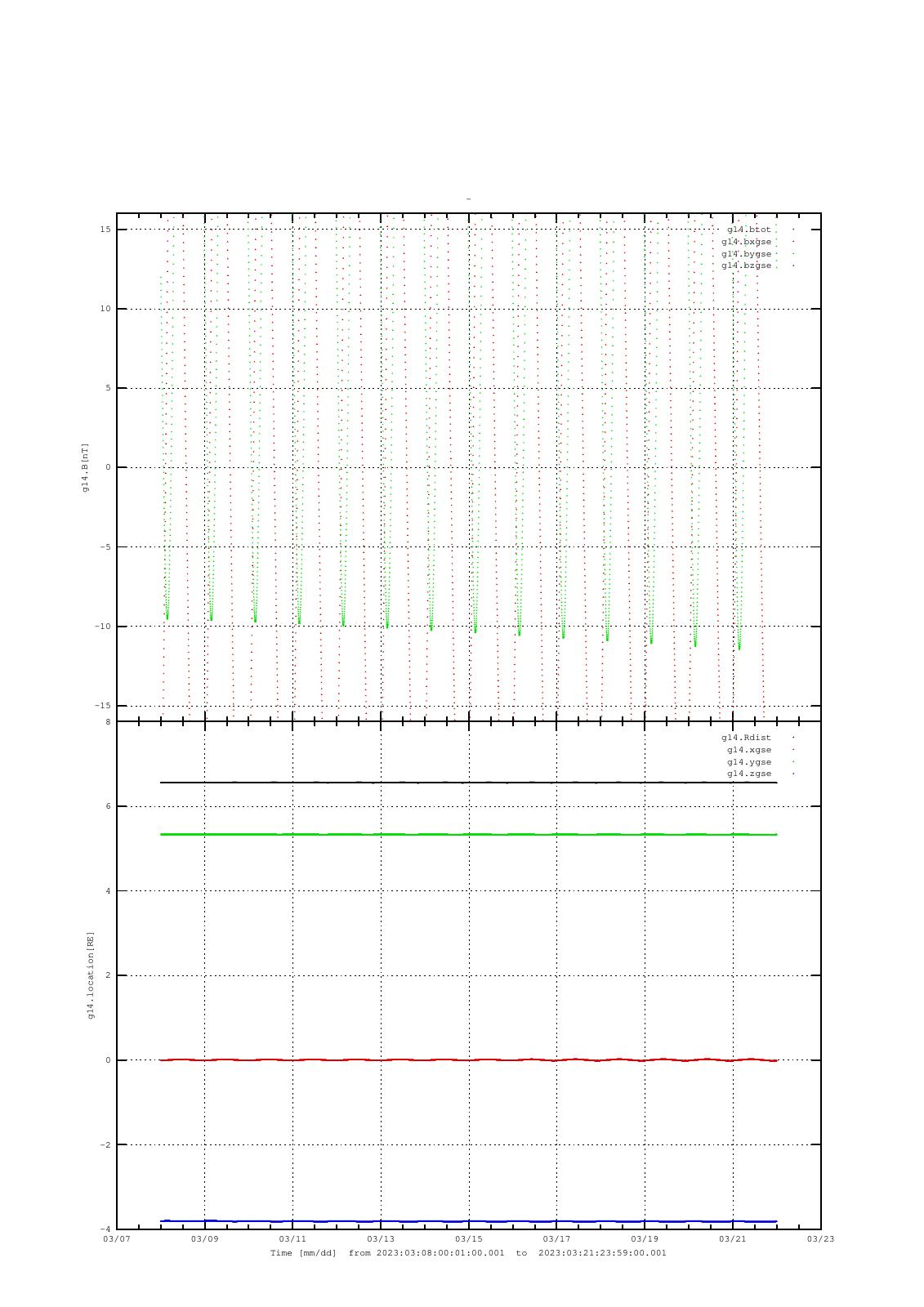924x1307 pixels.
Task: Select the g14.bygse legend label
Action: 746,254
